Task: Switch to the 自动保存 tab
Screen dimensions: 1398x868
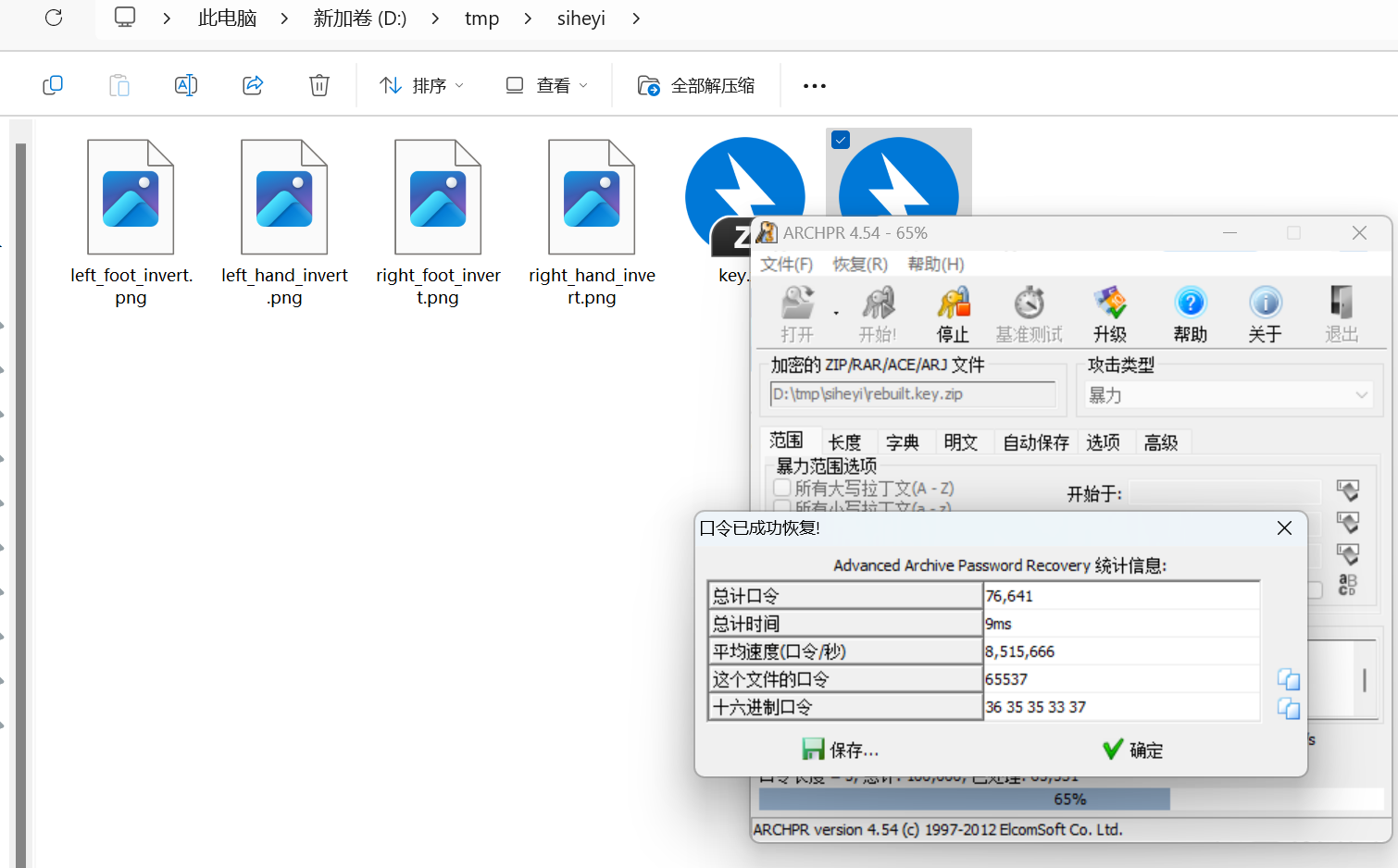Action: [1036, 442]
